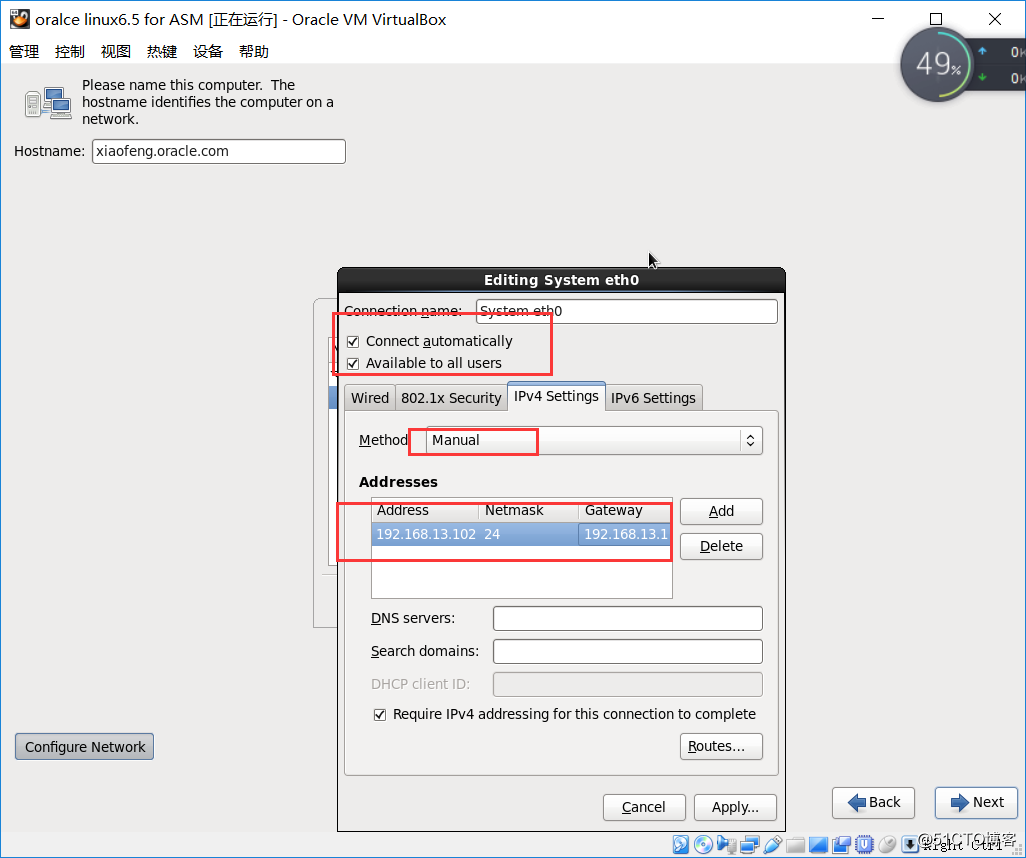Screen dimensions: 1026x858
Task: Click the keyboard capture arrow icon
Action: click(910, 844)
